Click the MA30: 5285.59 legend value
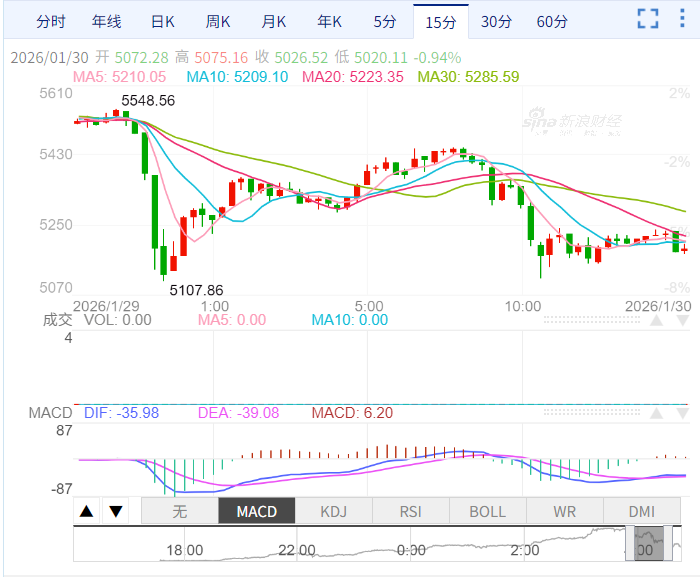Viewport: 700px width, 577px height. click(468, 77)
